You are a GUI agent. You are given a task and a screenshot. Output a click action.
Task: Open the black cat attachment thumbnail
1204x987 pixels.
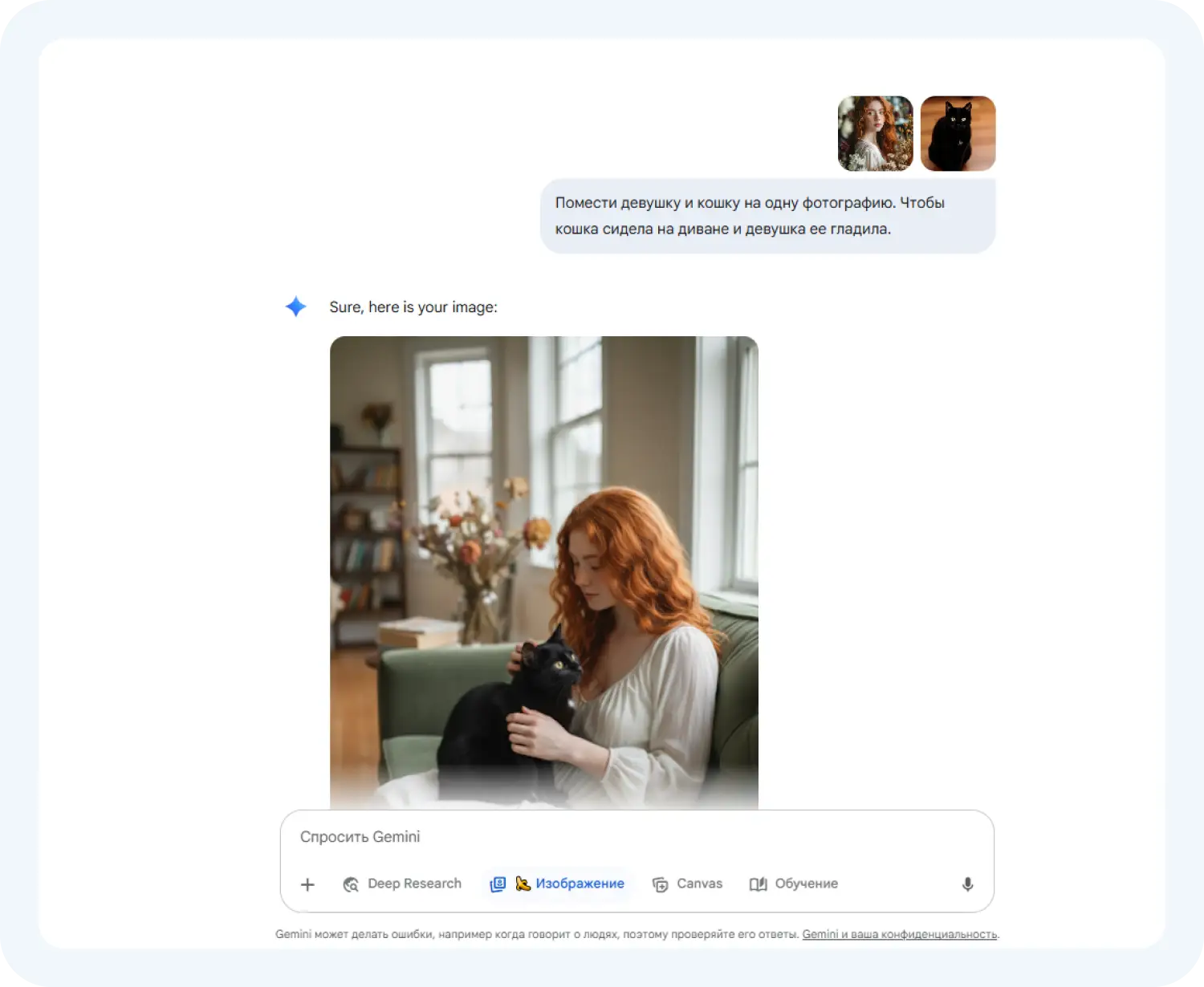coord(958,134)
